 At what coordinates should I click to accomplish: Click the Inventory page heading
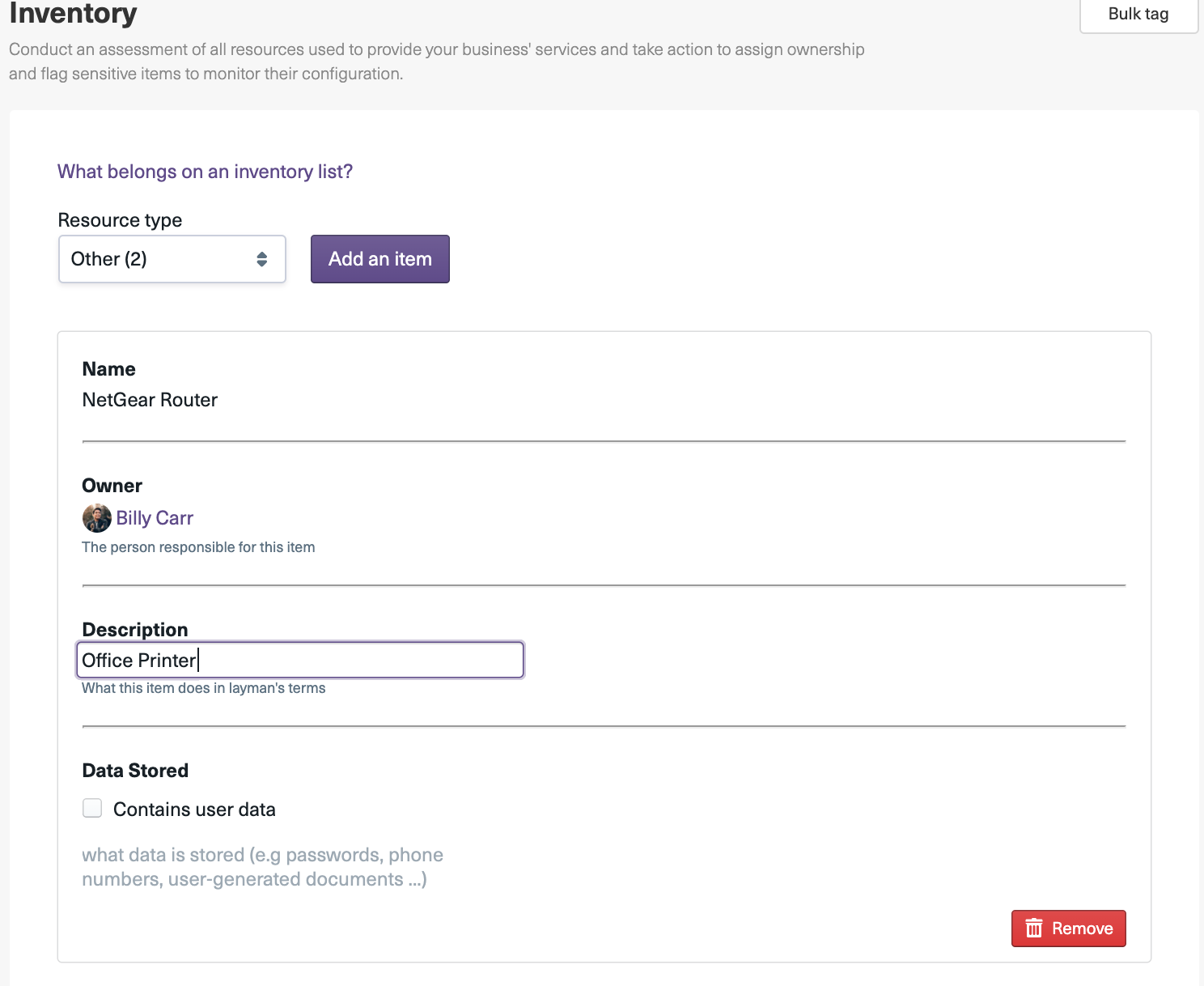pyautogui.click(x=73, y=13)
